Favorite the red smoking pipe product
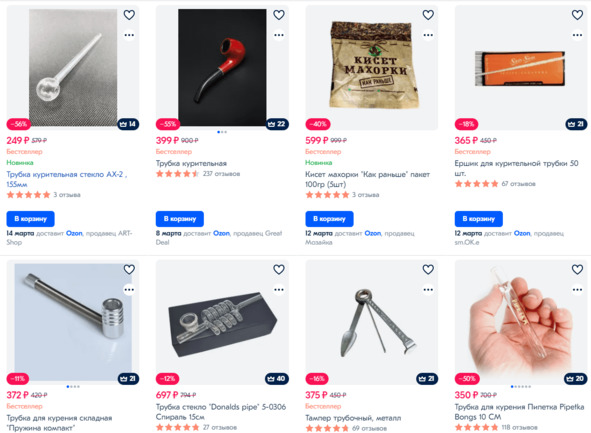Viewport: 591px width, 433px height. pos(279,15)
